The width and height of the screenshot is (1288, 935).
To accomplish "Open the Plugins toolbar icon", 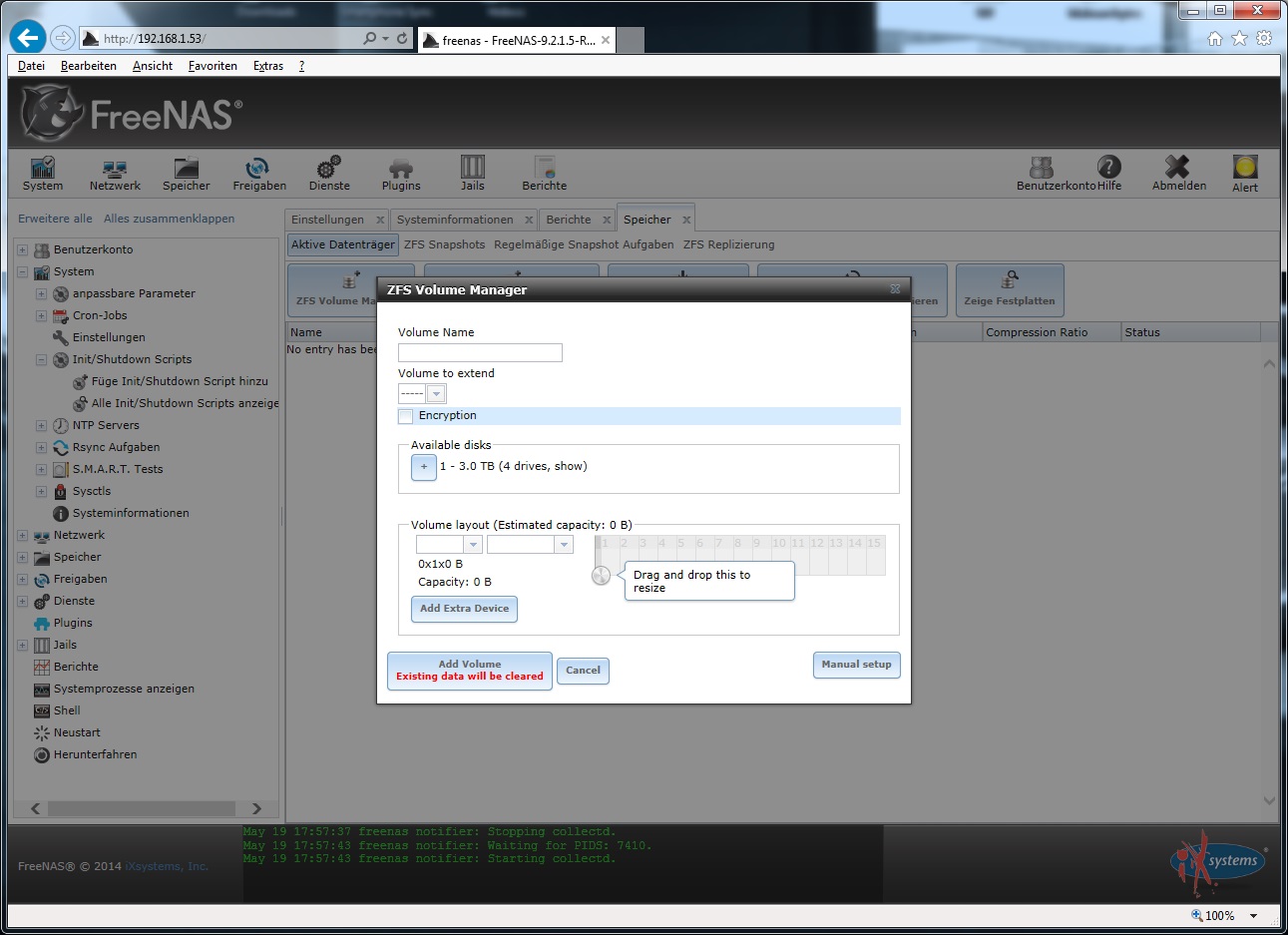I will [401, 174].
